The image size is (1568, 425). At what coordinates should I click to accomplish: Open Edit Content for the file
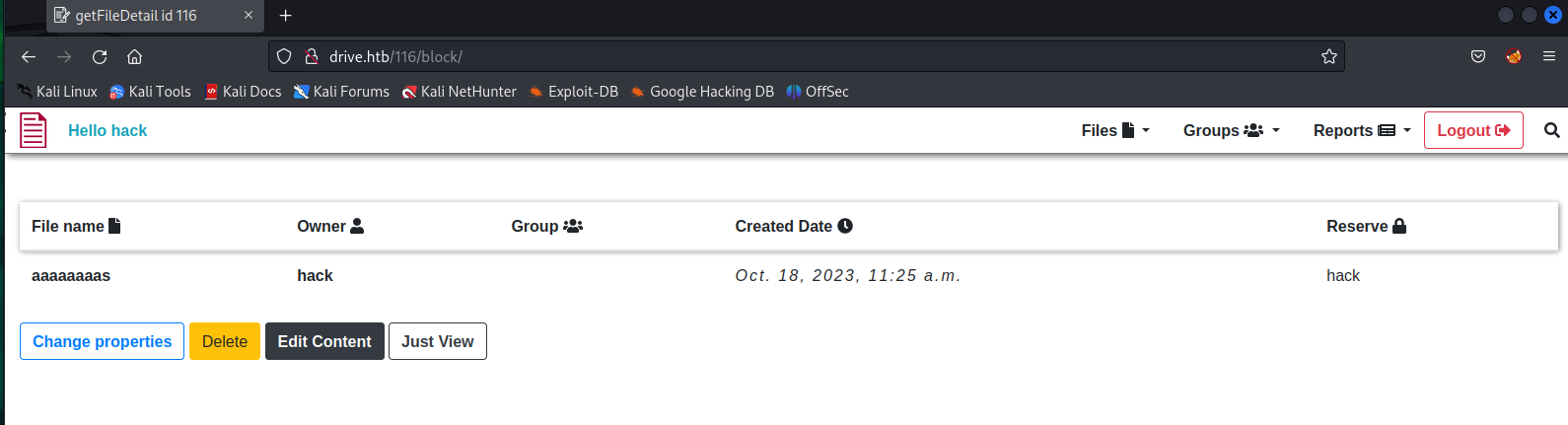324,341
